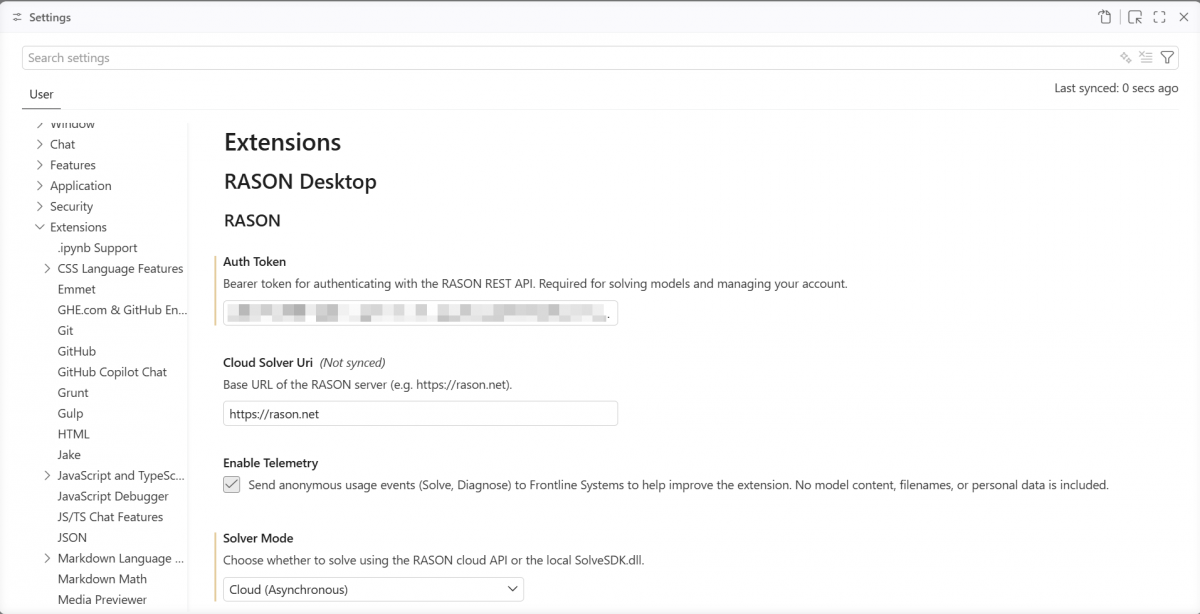Collapse the Extensions category chevron
The image size is (1200, 614).
[x=40, y=227]
